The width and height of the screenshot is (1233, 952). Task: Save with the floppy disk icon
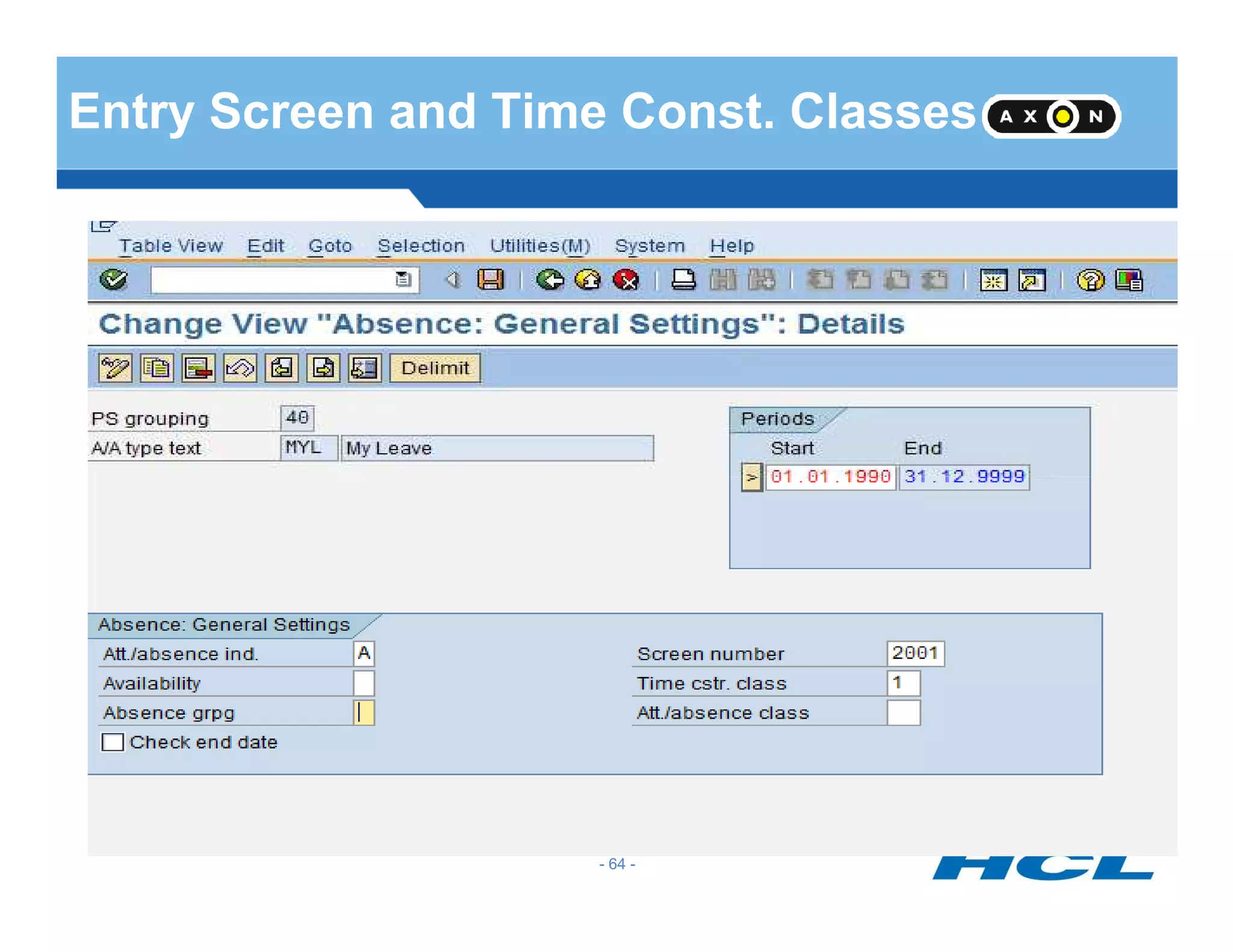click(x=490, y=280)
